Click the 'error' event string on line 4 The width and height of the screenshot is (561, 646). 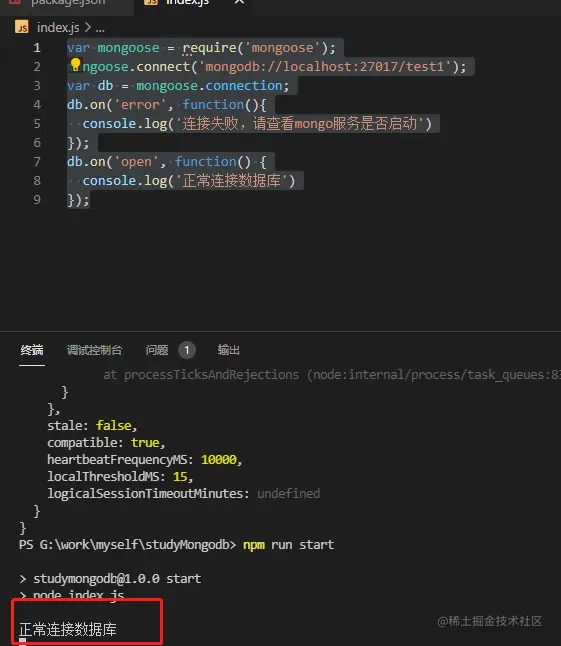click(140, 105)
